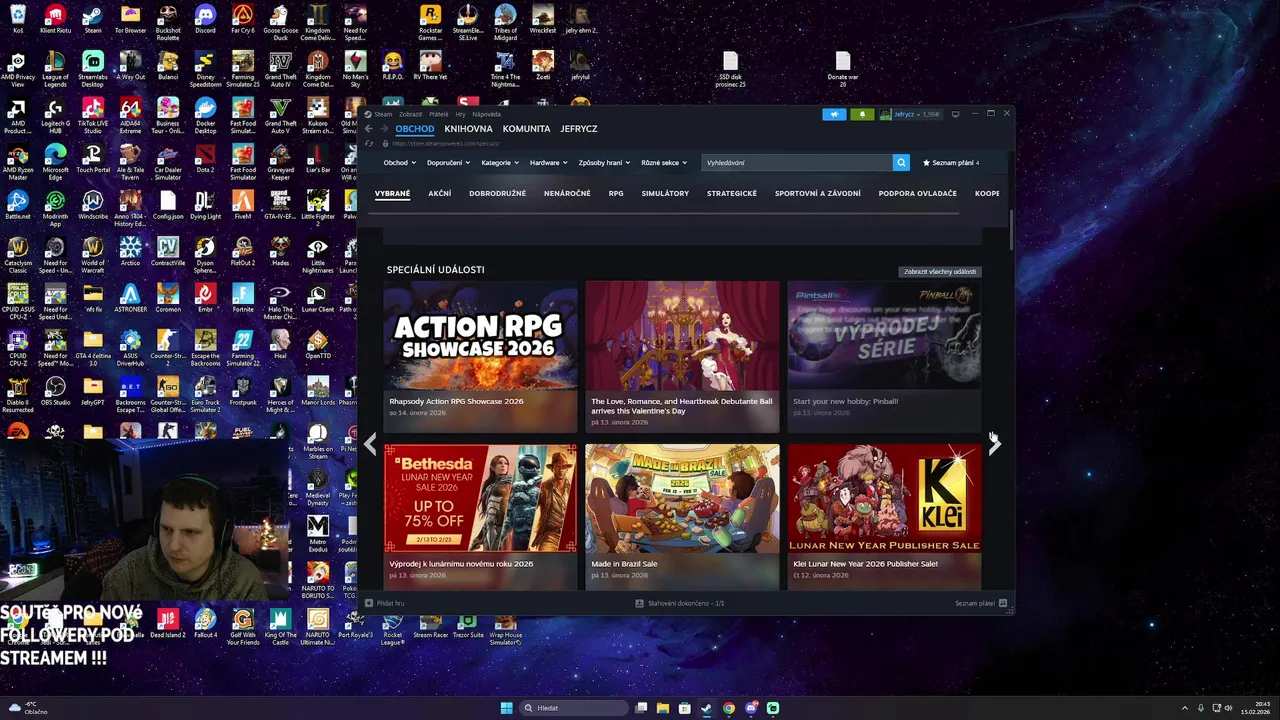1280x720 pixels.
Task: Click the Steam forward navigation arrow
Action: pos(384,129)
